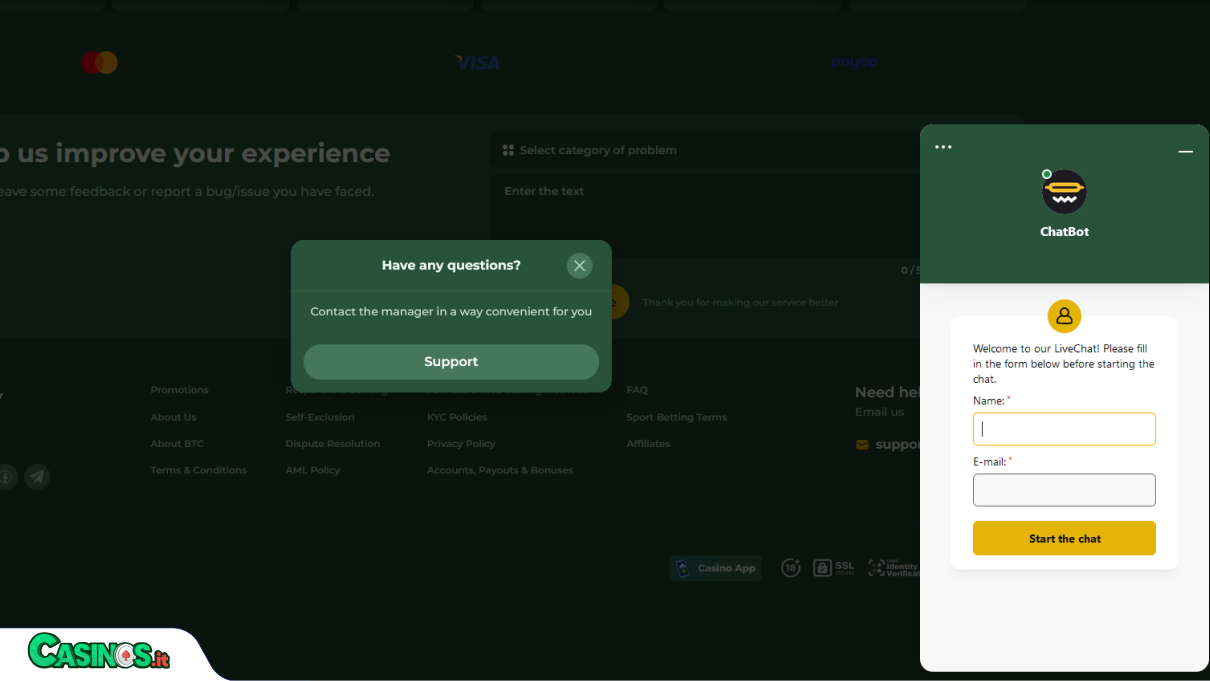The height and width of the screenshot is (681, 1210).
Task: Close the 'Have any questions?' popup
Action: coord(580,265)
